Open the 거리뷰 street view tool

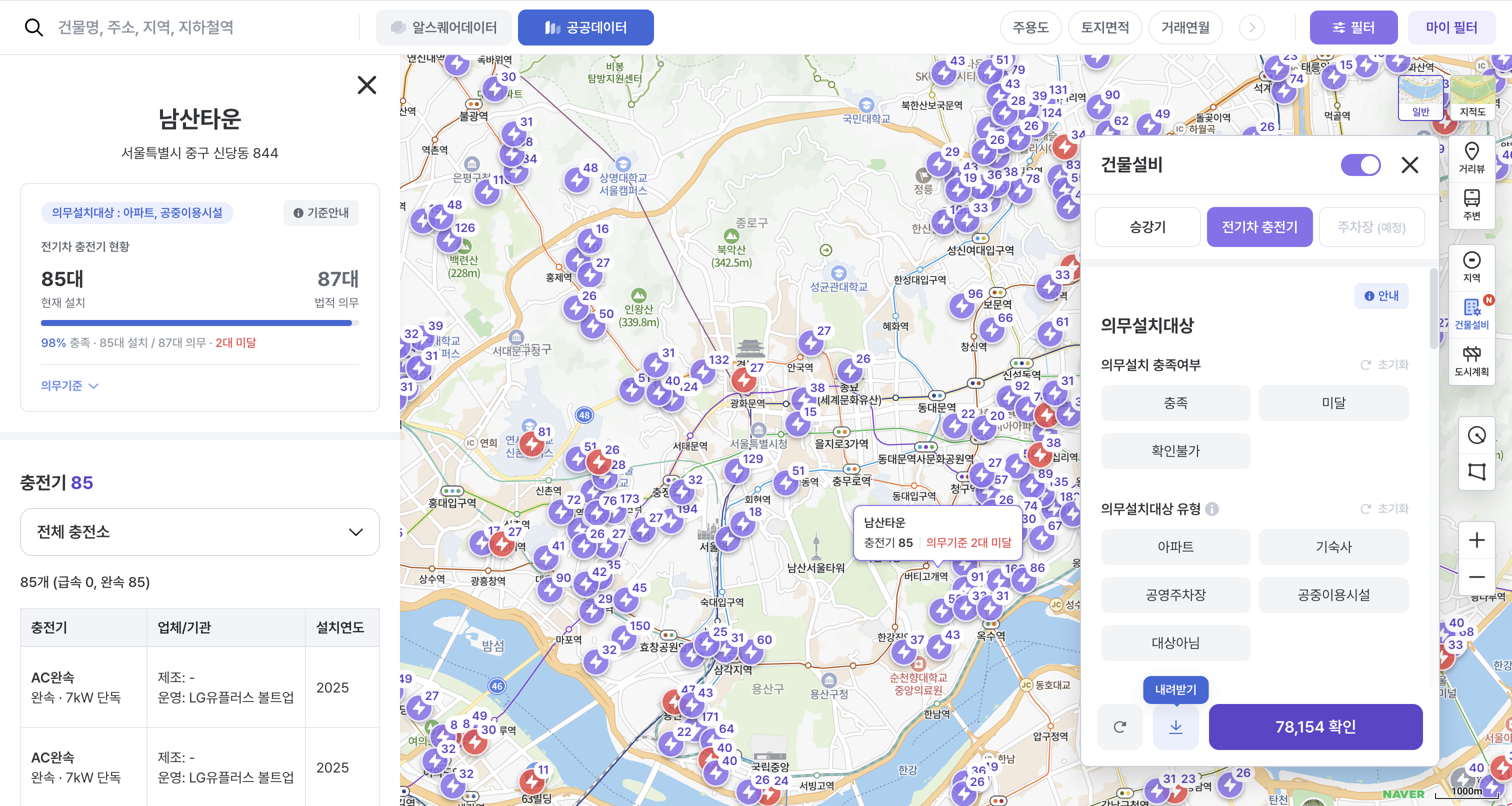click(1471, 158)
